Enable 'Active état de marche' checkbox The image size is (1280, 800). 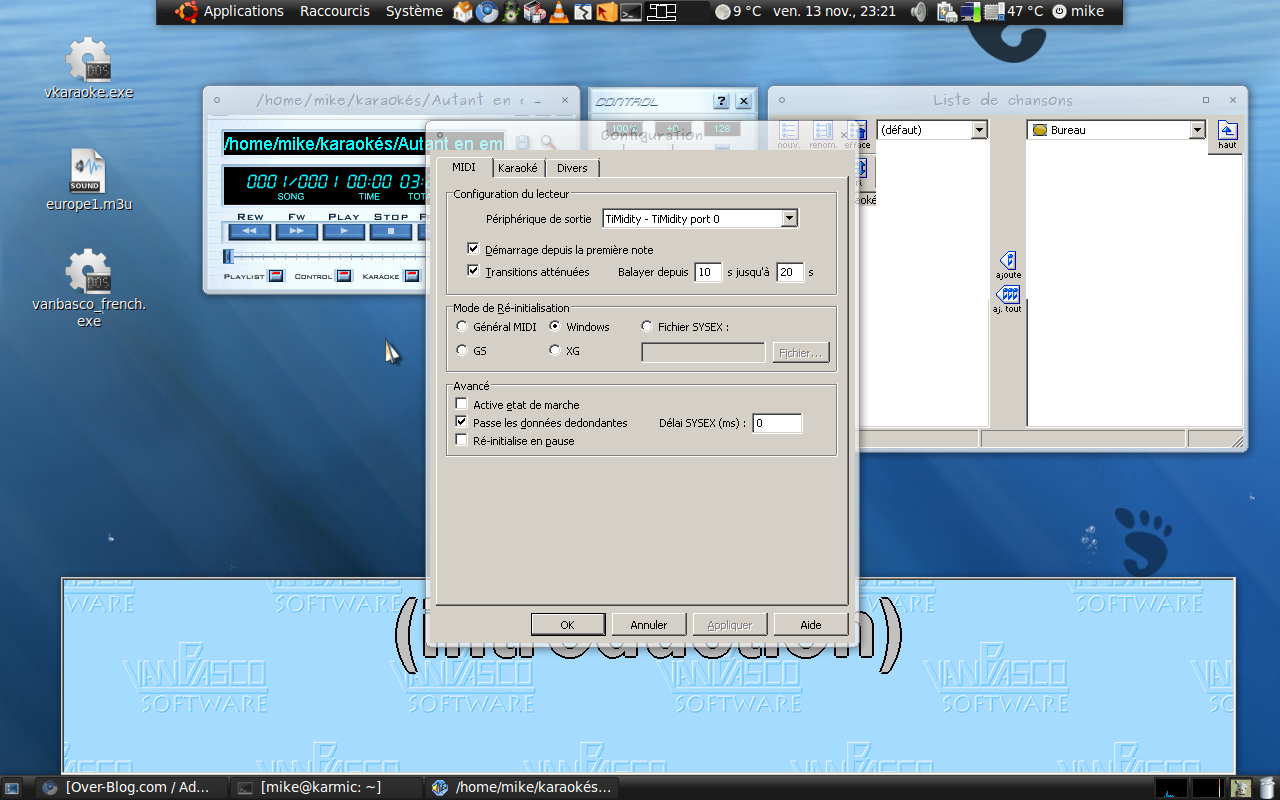461,404
